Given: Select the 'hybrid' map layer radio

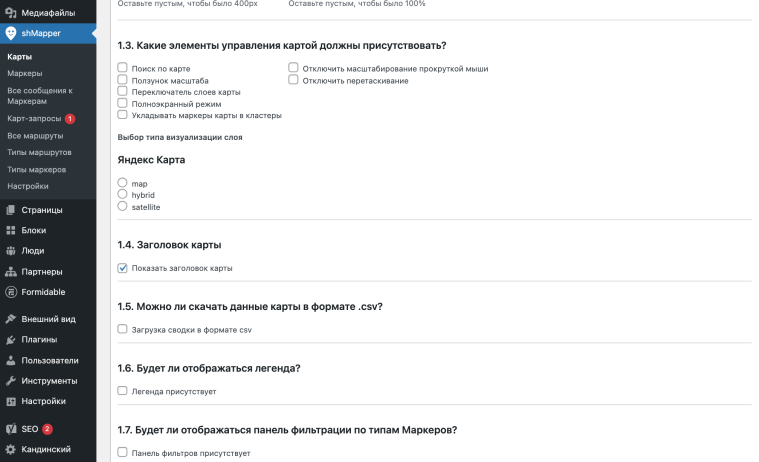Looking at the screenshot, I should coord(123,195).
